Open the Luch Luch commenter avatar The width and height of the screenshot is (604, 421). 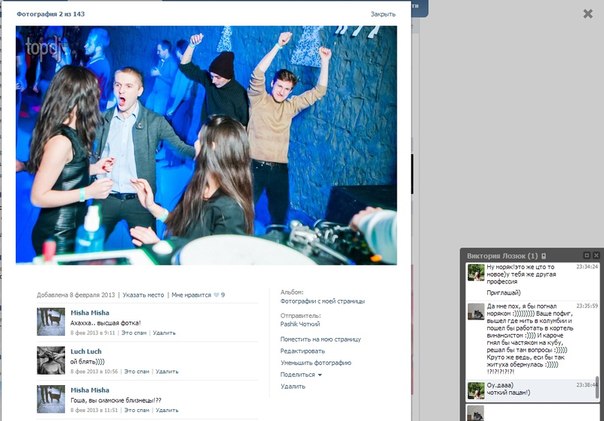[51, 359]
